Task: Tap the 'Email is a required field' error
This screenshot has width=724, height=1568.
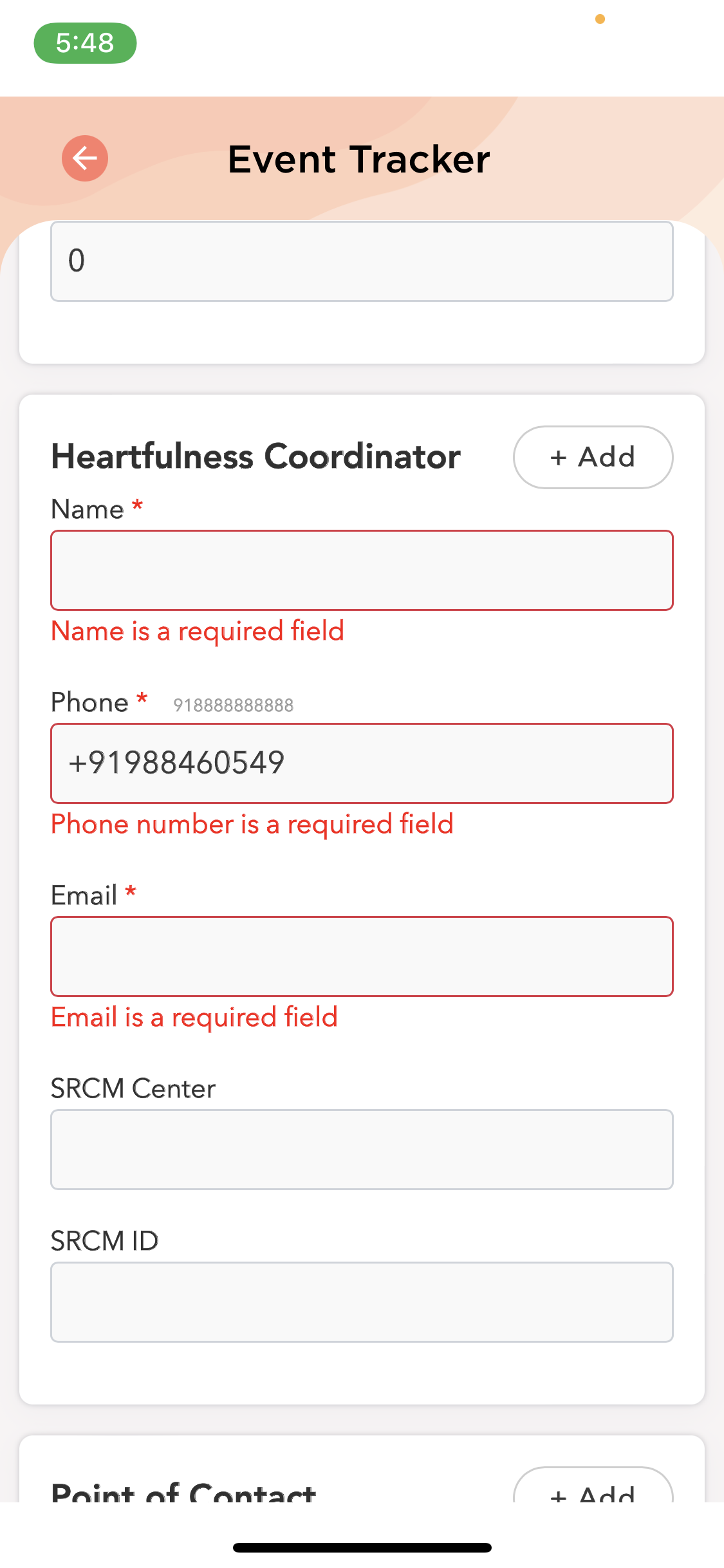Action: click(x=194, y=1018)
